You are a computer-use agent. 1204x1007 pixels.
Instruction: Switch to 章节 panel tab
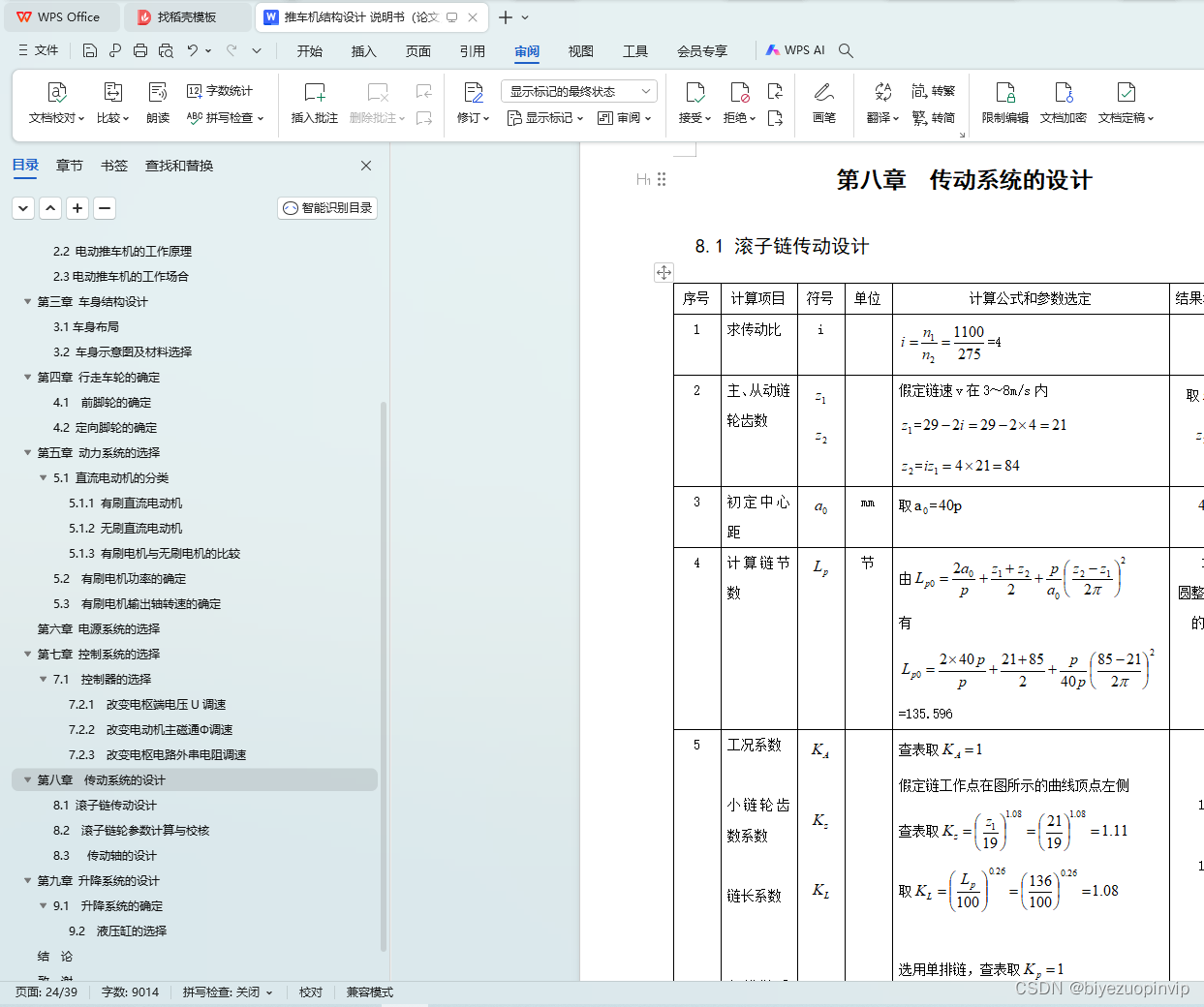coord(70,166)
